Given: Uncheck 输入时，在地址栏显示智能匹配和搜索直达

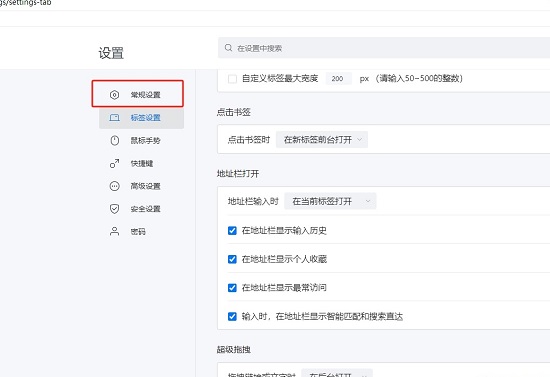Looking at the screenshot, I should 232,316.
